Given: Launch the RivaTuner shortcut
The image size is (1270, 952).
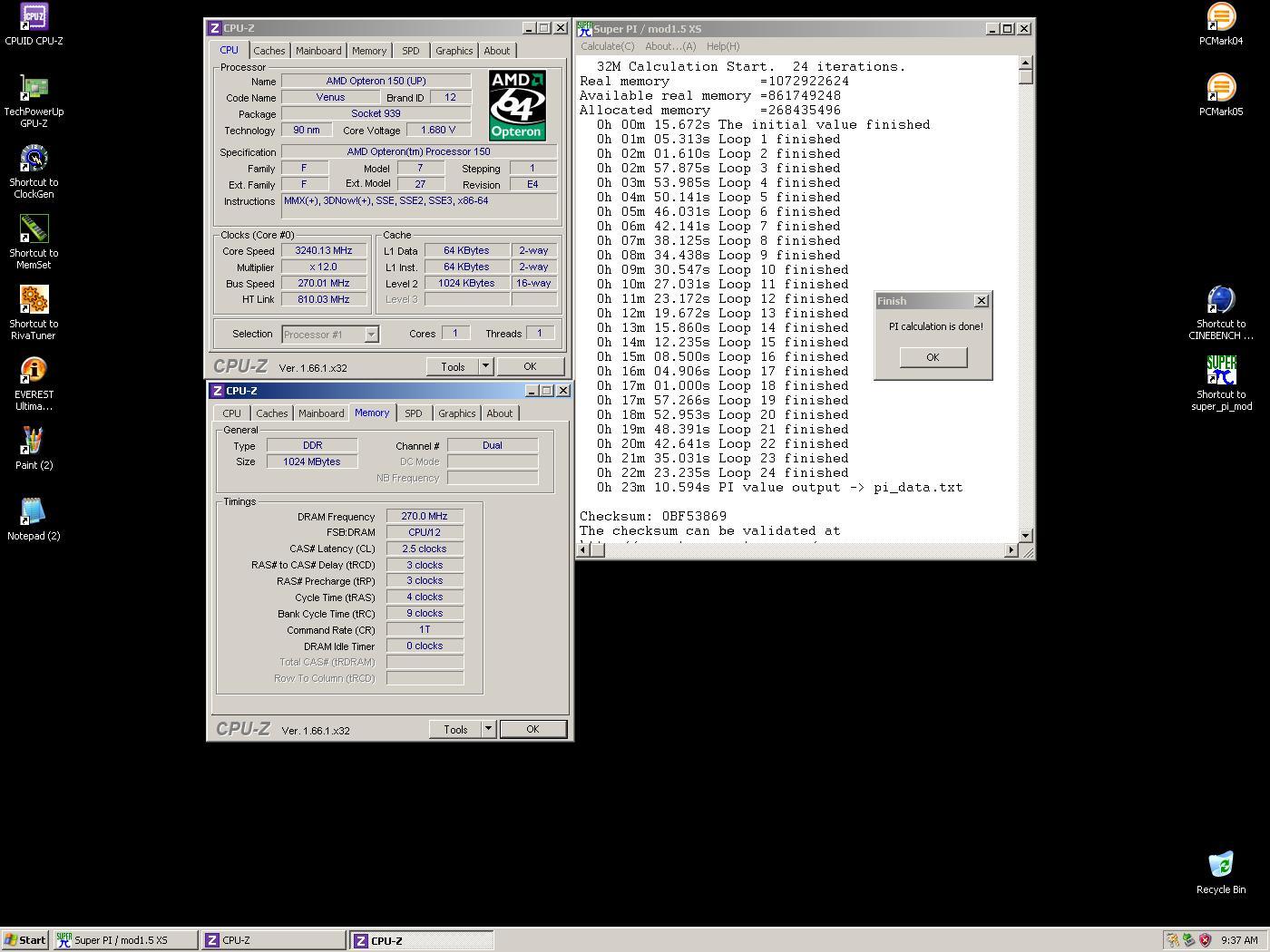Looking at the screenshot, I should (34, 300).
